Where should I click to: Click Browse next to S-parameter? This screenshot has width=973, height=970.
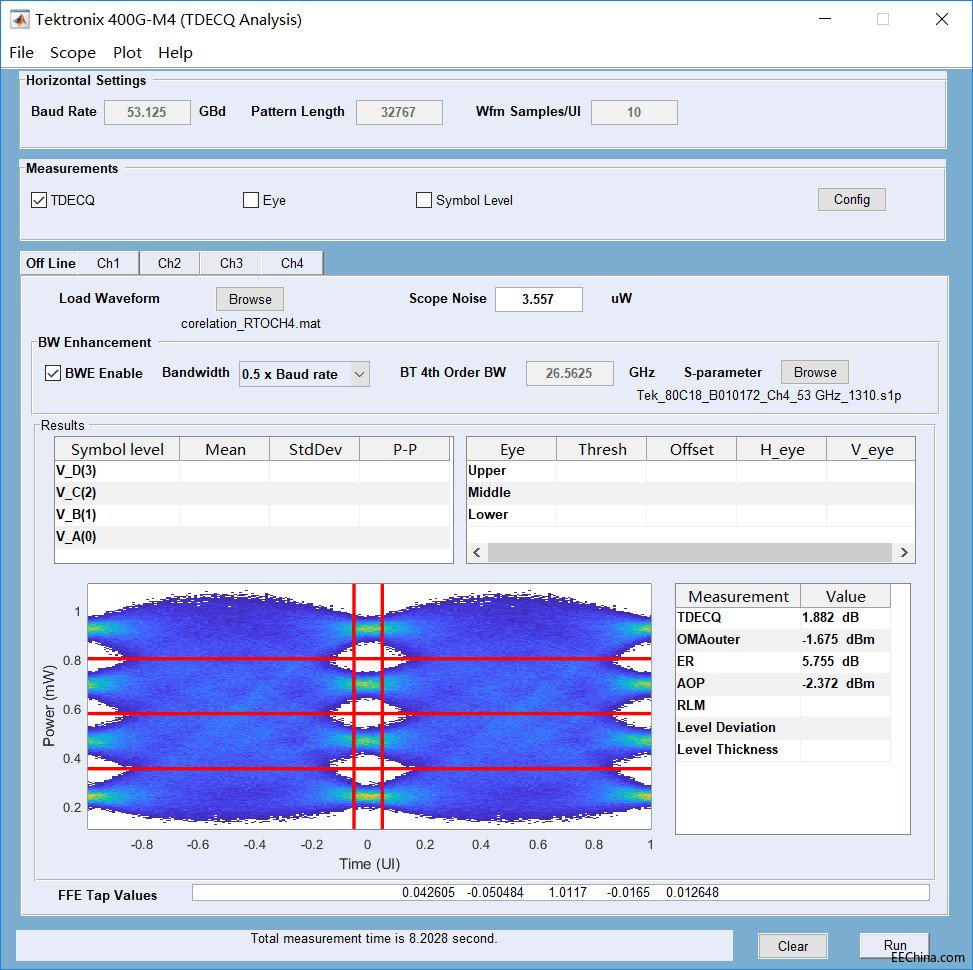coord(815,372)
